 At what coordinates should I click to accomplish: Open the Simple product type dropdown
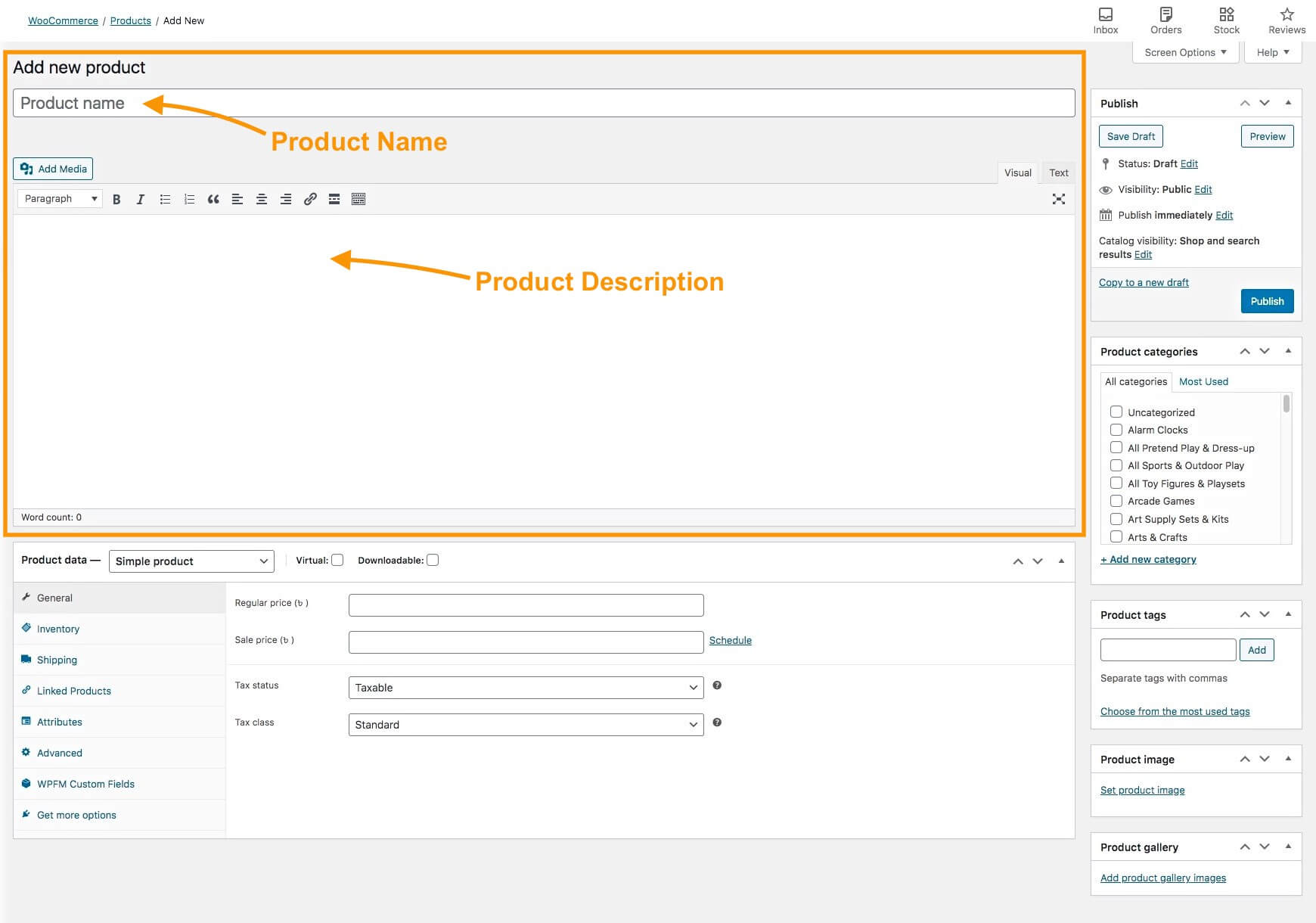click(191, 561)
